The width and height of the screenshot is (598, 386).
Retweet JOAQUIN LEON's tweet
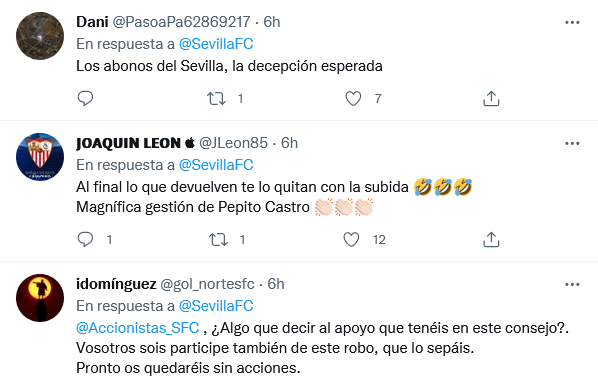218,240
